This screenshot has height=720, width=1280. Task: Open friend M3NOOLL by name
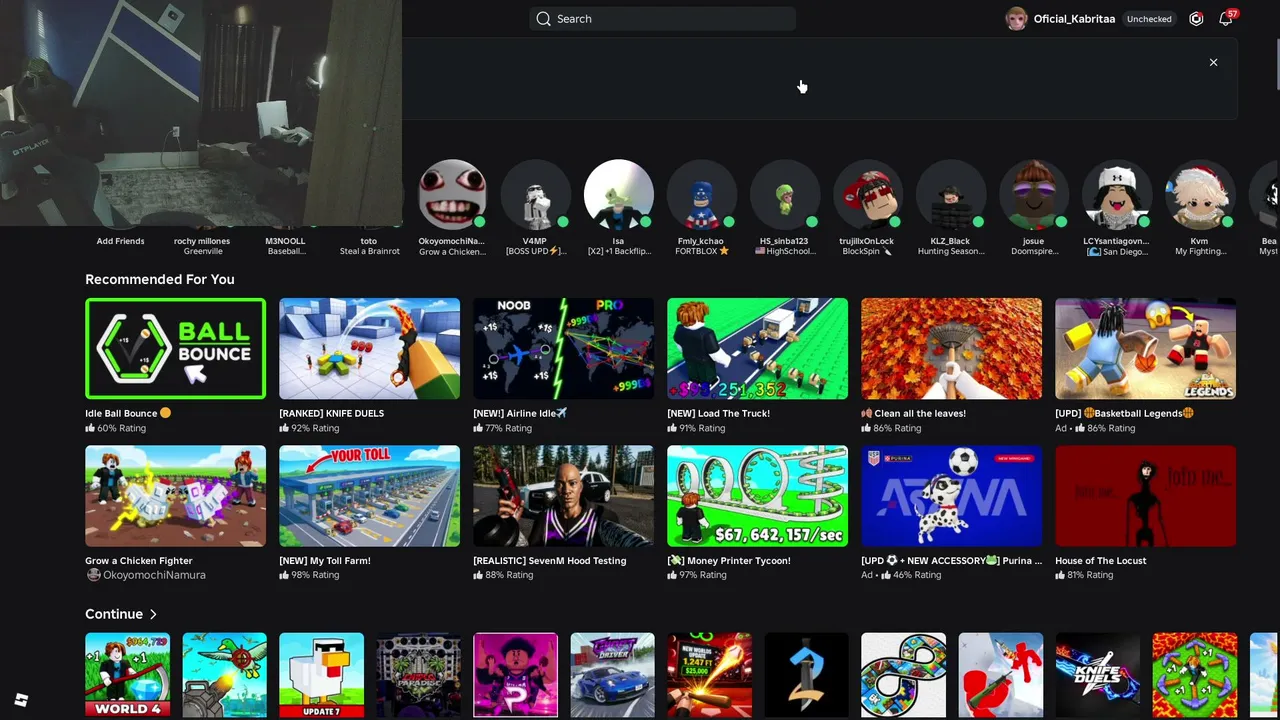285,241
